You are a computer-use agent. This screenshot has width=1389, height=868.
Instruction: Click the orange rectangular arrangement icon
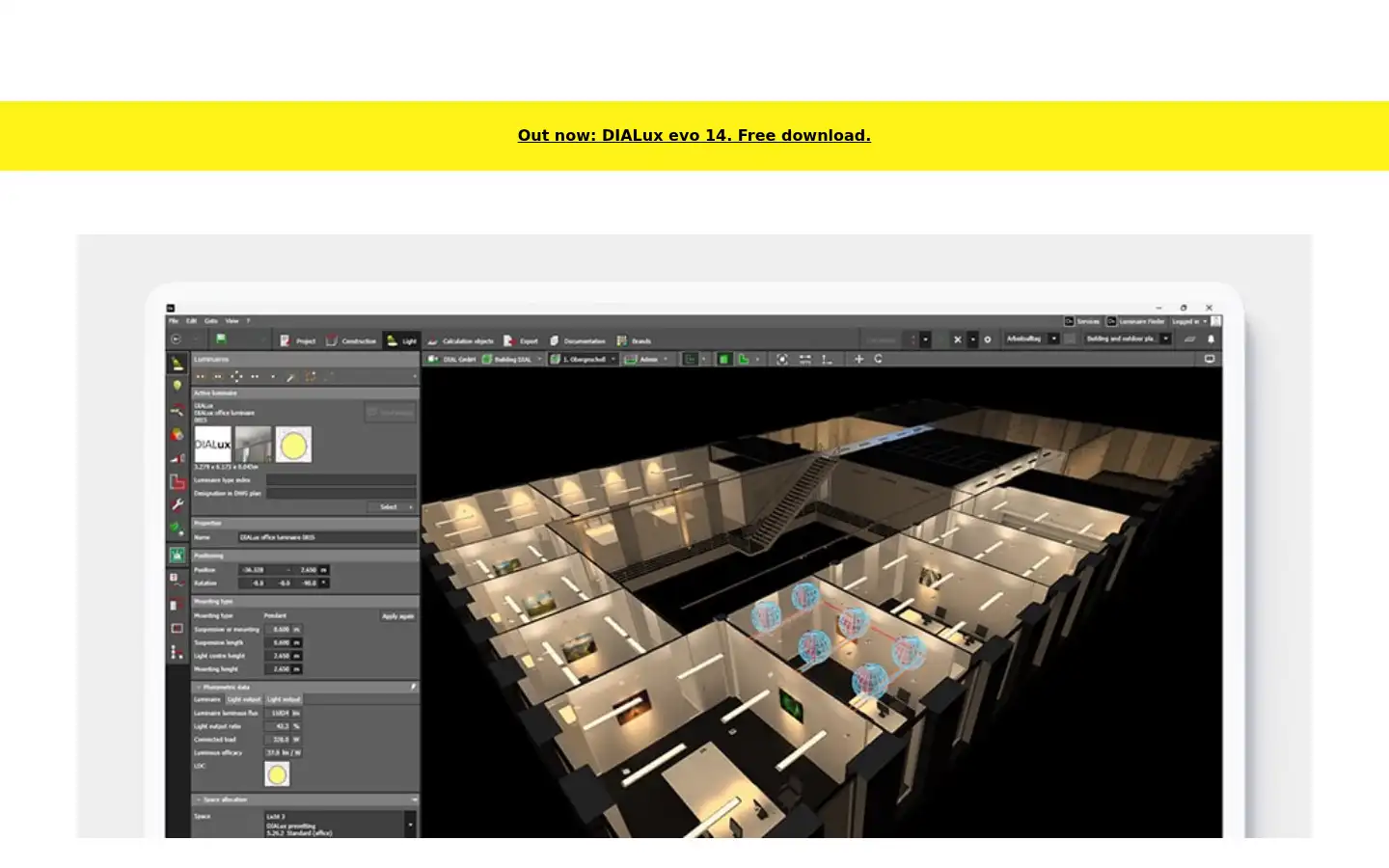311,377
